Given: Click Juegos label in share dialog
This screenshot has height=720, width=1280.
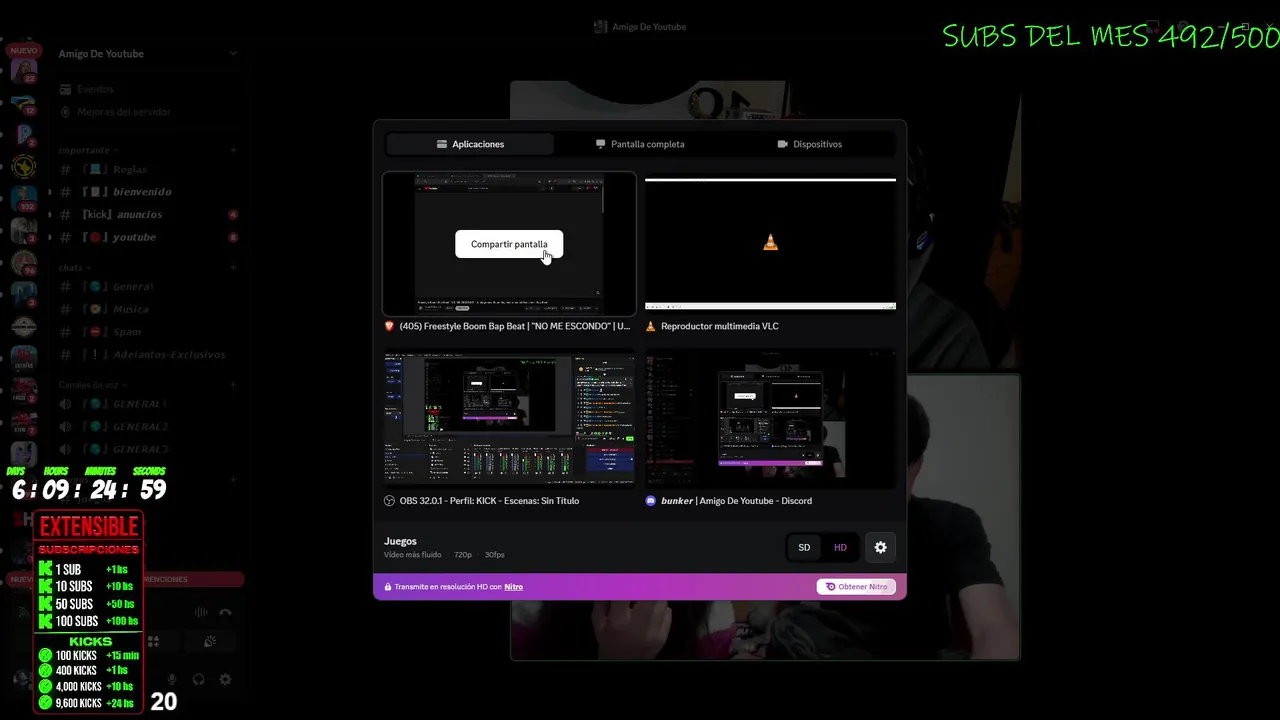Looking at the screenshot, I should [x=400, y=541].
